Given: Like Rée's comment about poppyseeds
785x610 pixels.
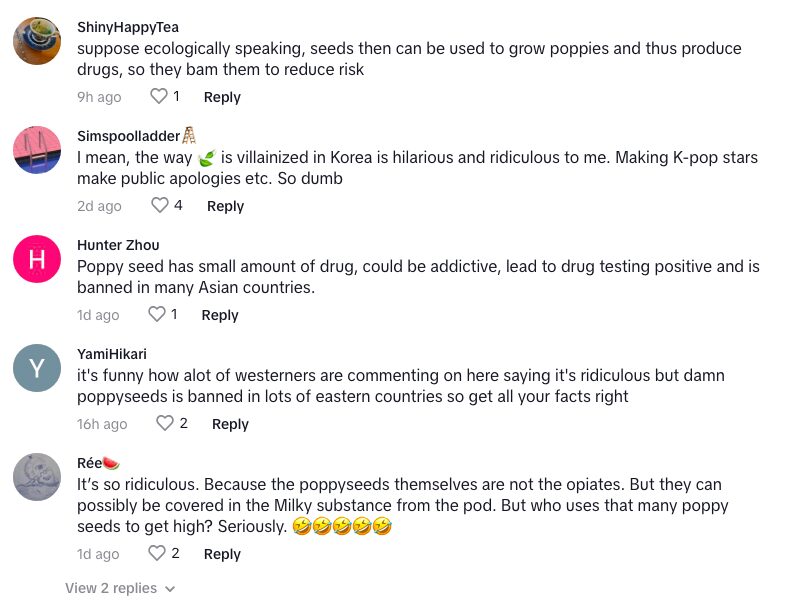Looking at the screenshot, I should [x=157, y=554].
